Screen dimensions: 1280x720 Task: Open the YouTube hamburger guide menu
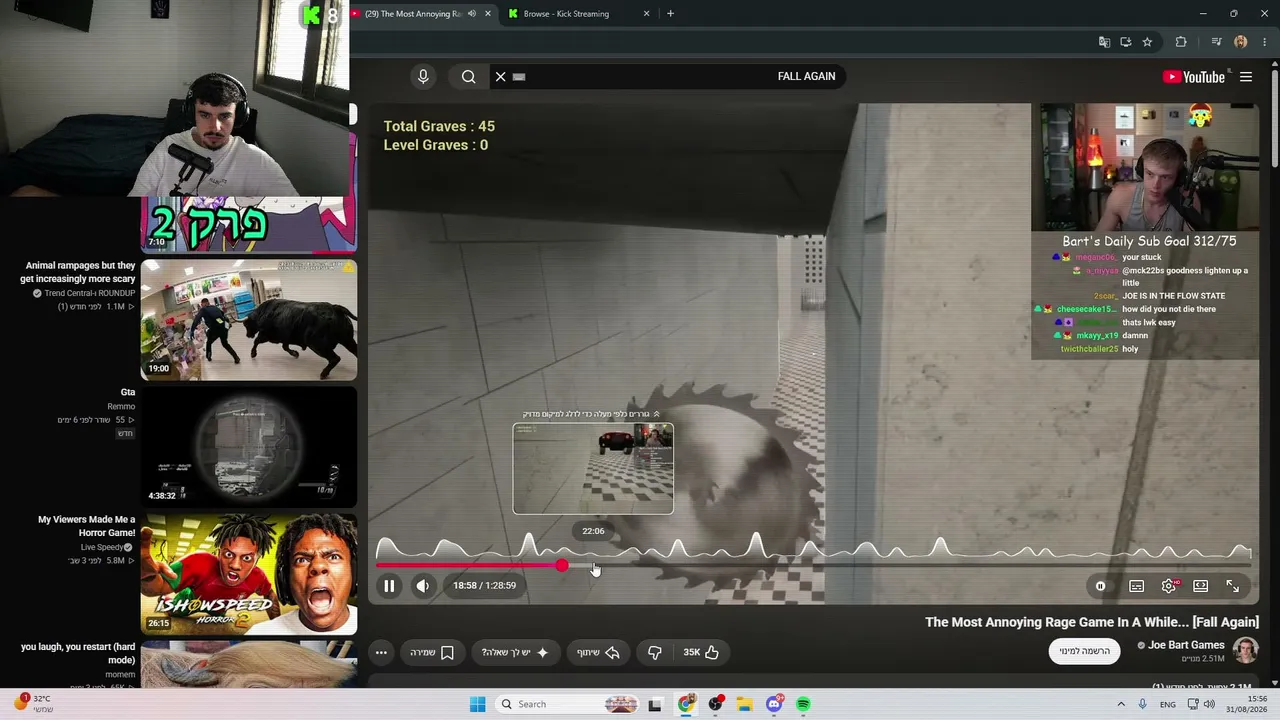(1246, 77)
